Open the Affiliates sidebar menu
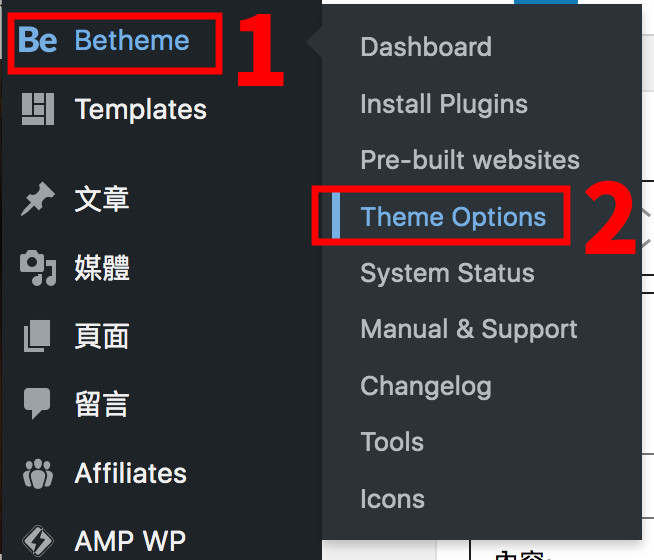Screen dimensions: 654x560 pos(131,474)
